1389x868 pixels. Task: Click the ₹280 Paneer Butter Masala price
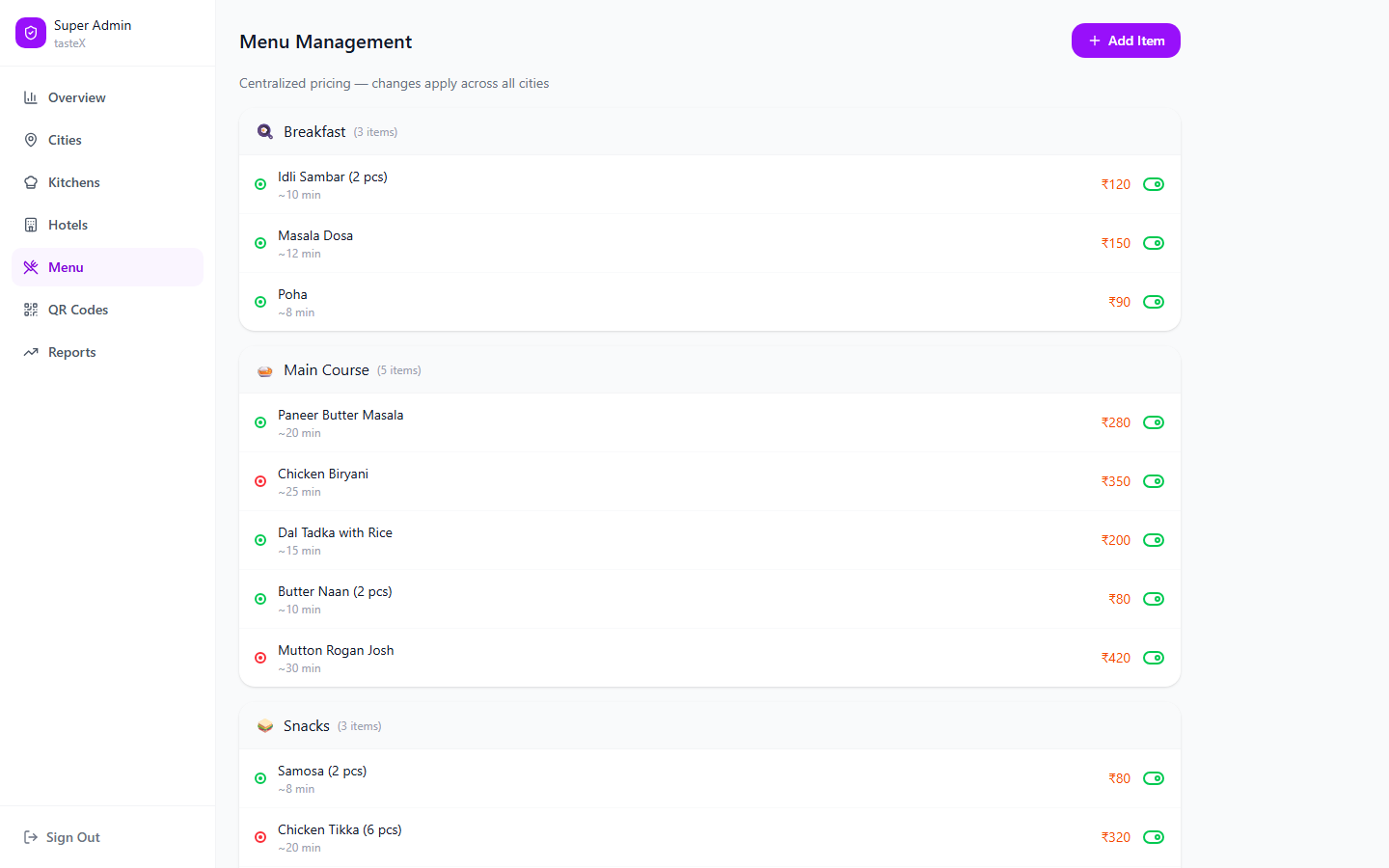(1116, 422)
